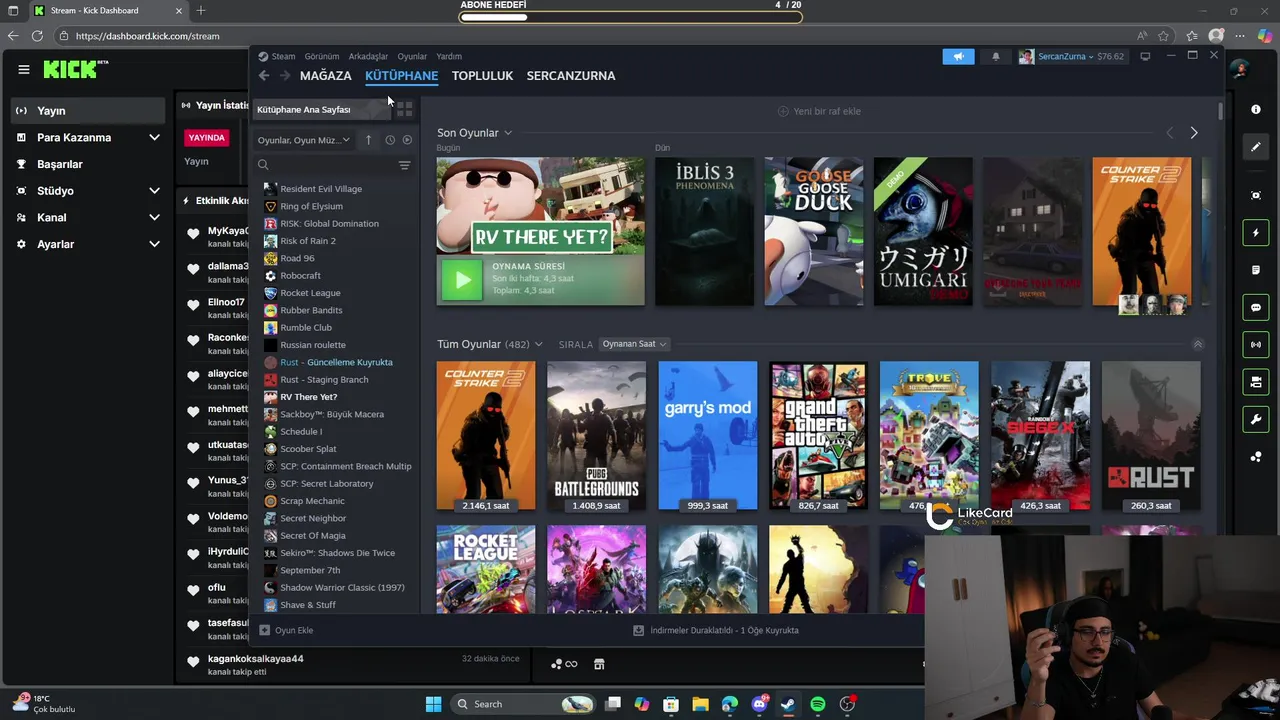1280x720 pixels.
Task: Select Yayın in Kick sidebar
Action: click(x=88, y=111)
